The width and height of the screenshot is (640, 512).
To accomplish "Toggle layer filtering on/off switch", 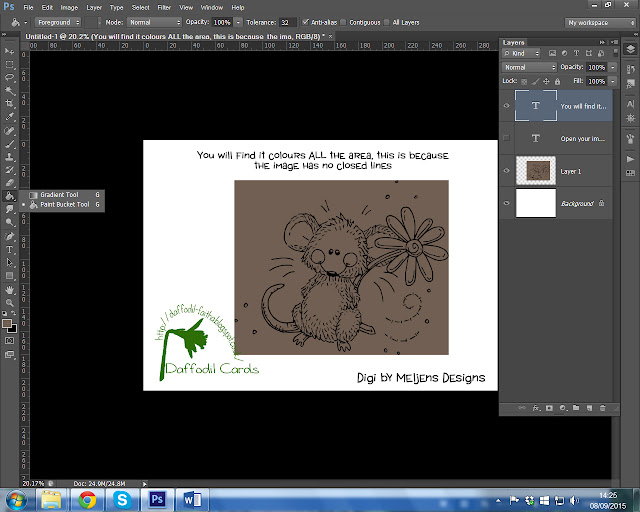I will pyautogui.click(x=616, y=53).
